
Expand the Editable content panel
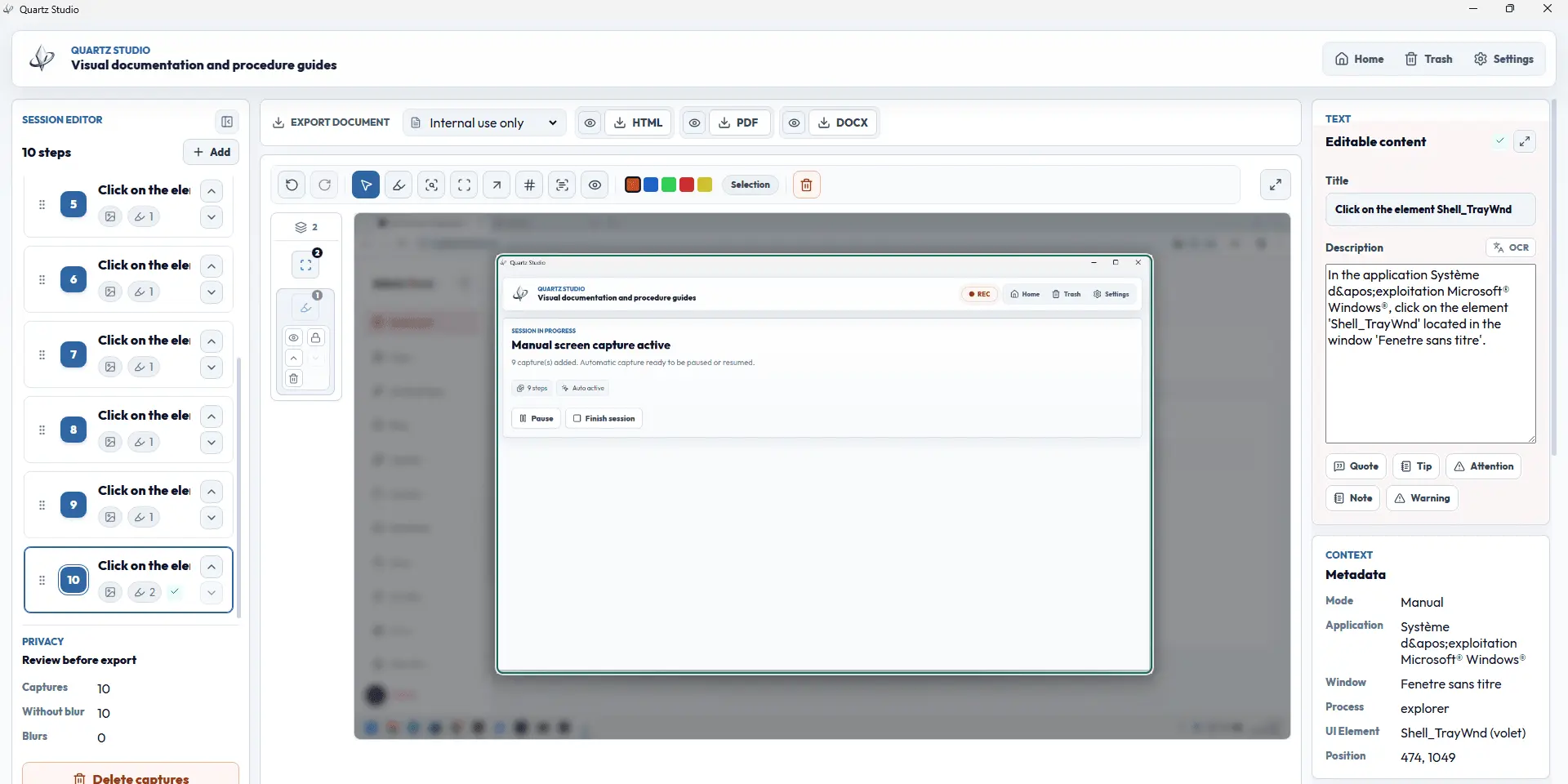pyautogui.click(x=1524, y=141)
